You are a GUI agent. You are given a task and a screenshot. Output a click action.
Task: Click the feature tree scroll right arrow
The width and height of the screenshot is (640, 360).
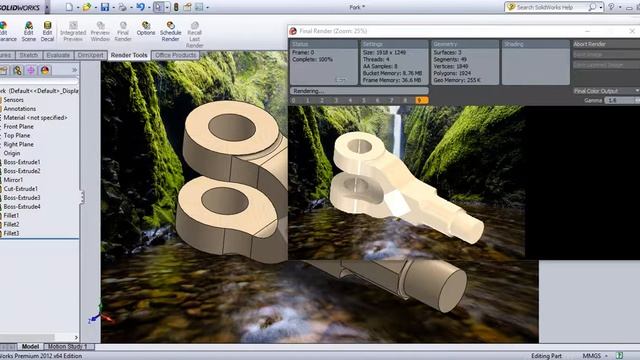[76, 338]
